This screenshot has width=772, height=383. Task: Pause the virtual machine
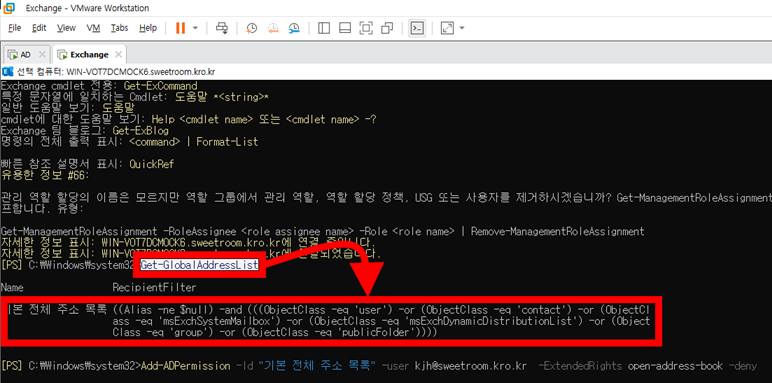[180, 28]
